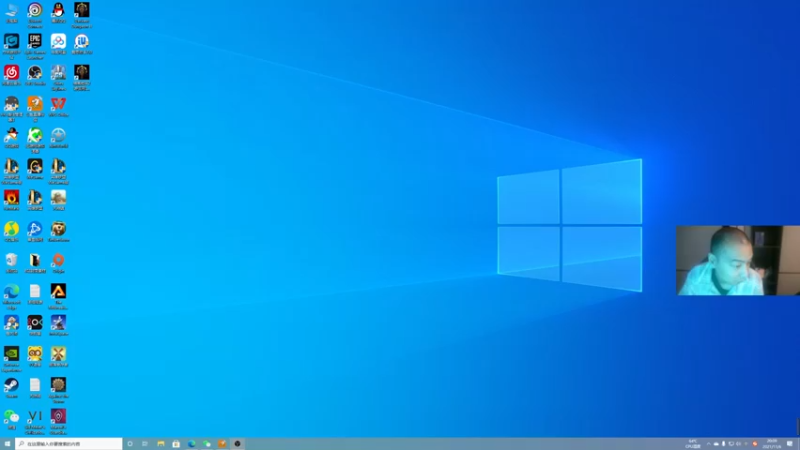Open WeChat from the taskbar
Viewport: 800px width, 450px height.
click(207, 444)
